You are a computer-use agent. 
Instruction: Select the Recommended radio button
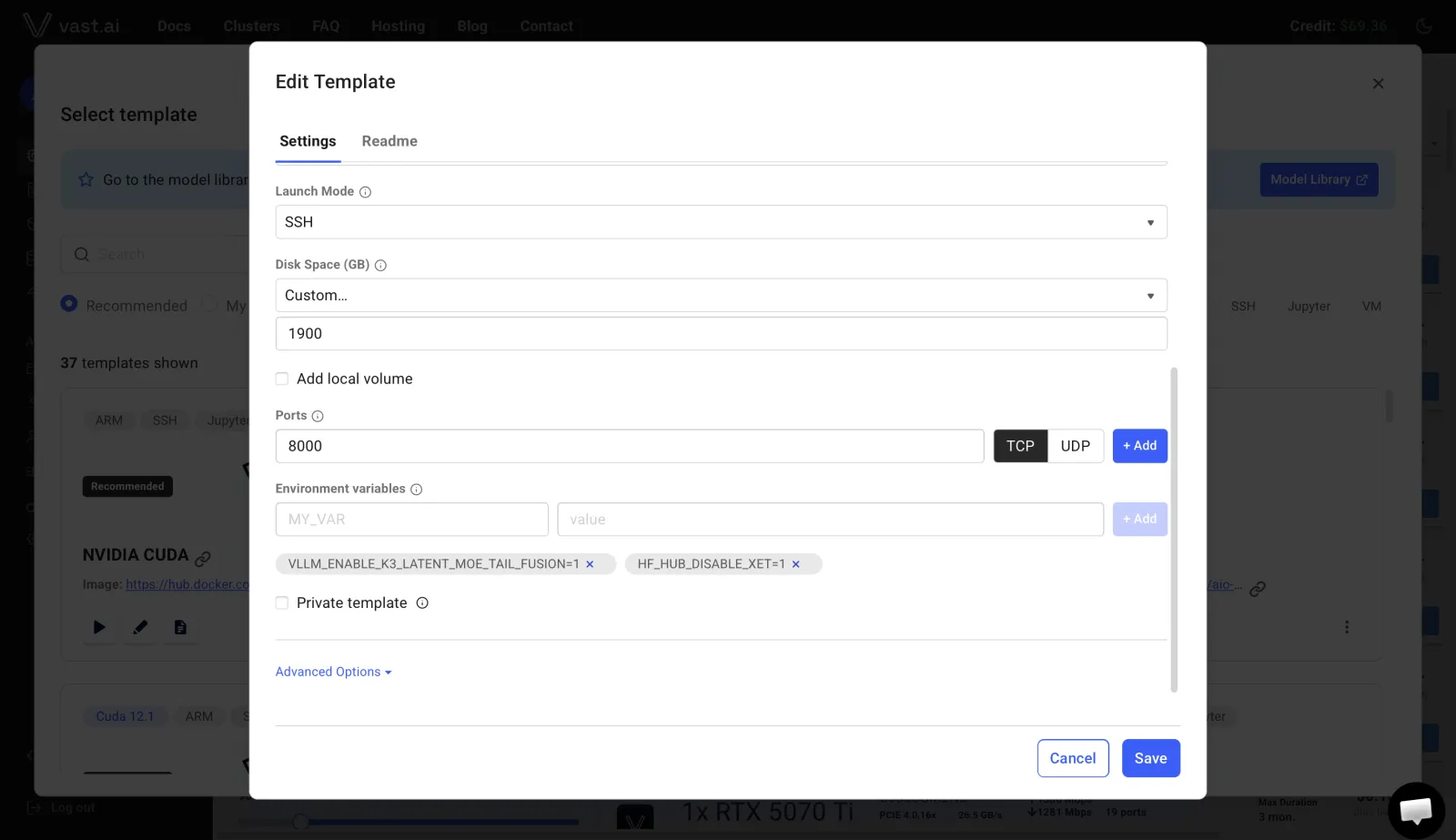[x=69, y=304]
